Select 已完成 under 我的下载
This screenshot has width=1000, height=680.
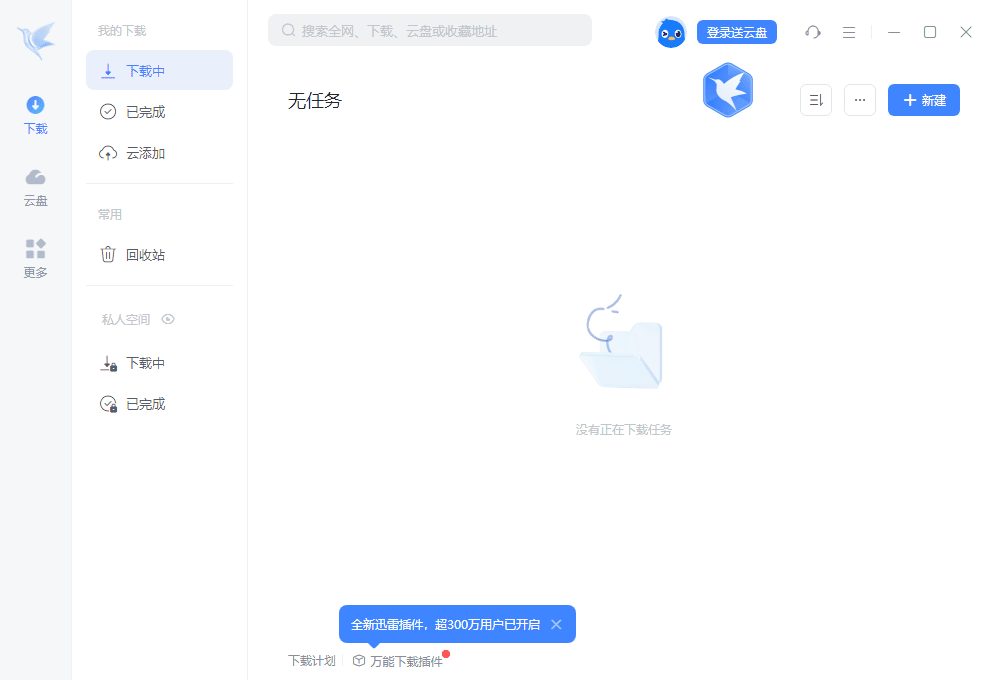[159, 112]
